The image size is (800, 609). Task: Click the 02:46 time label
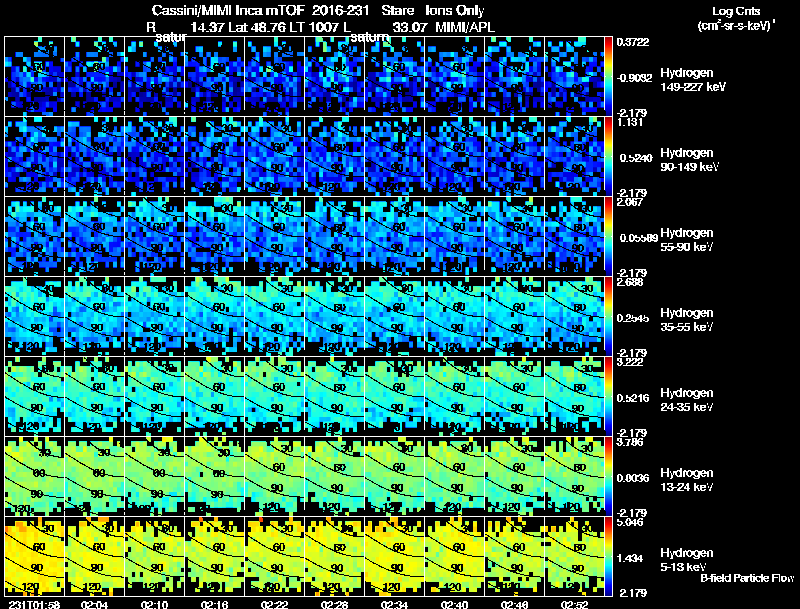pyautogui.click(x=514, y=604)
